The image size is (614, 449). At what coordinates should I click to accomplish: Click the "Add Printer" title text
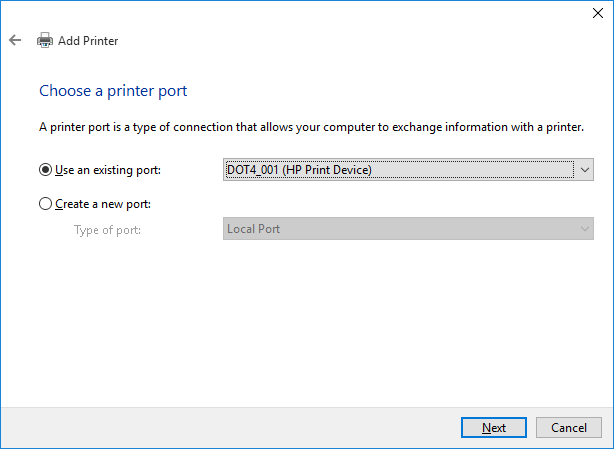pyautogui.click(x=88, y=41)
